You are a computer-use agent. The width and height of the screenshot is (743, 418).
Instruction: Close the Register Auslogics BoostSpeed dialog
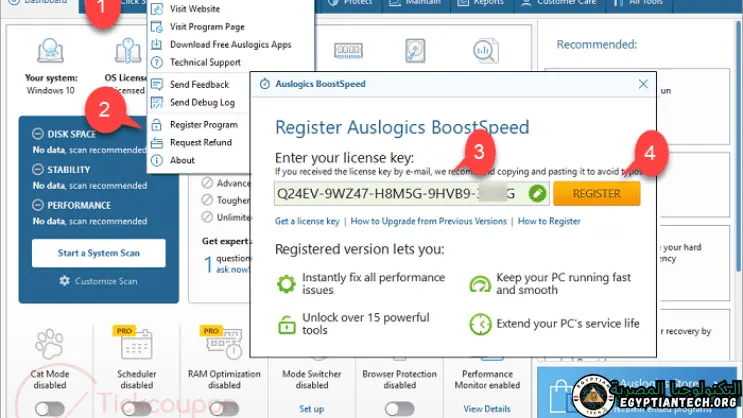643,84
